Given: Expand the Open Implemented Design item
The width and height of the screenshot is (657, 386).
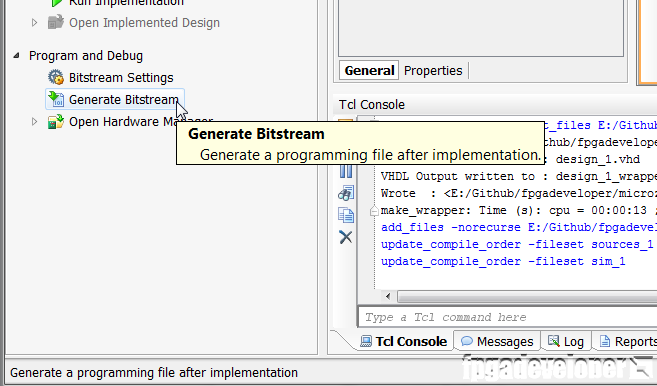Looking at the screenshot, I should (x=34, y=22).
